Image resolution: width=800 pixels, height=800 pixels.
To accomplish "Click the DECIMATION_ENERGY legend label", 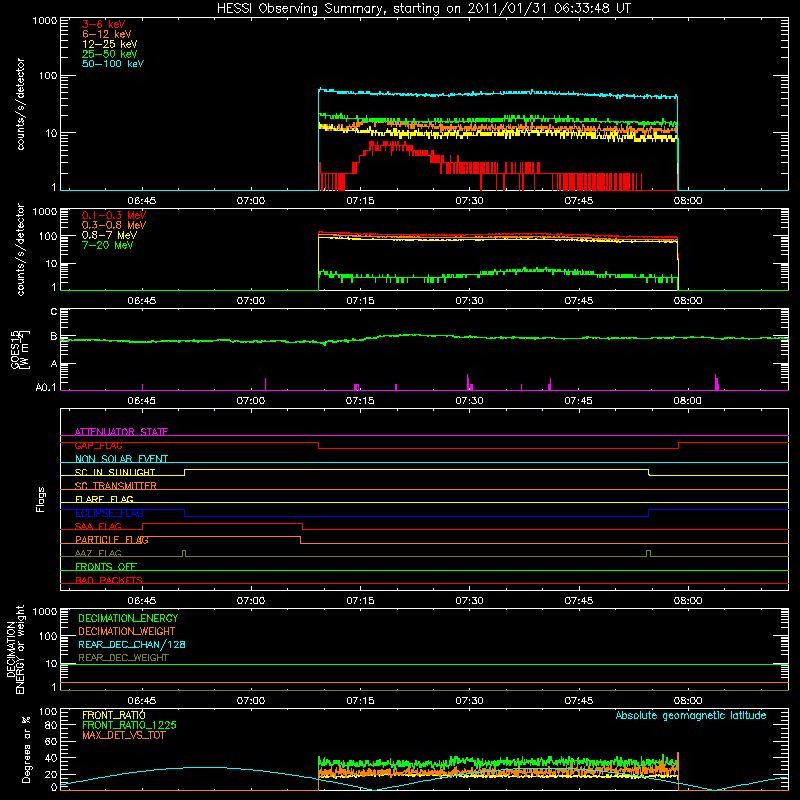I will point(128,618).
